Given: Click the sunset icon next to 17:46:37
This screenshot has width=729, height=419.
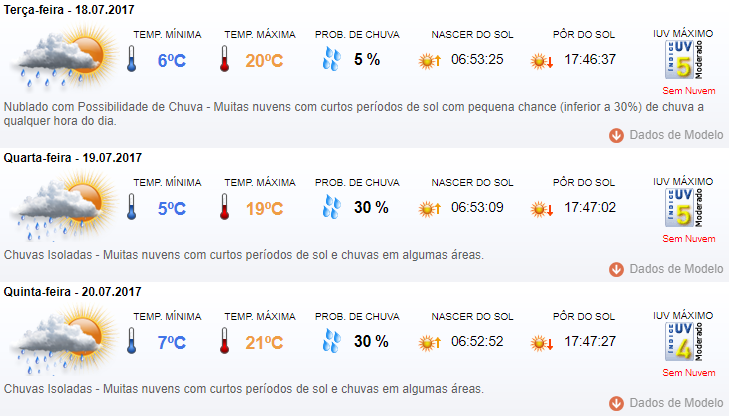Looking at the screenshot, I should click(x=542, y=61).
